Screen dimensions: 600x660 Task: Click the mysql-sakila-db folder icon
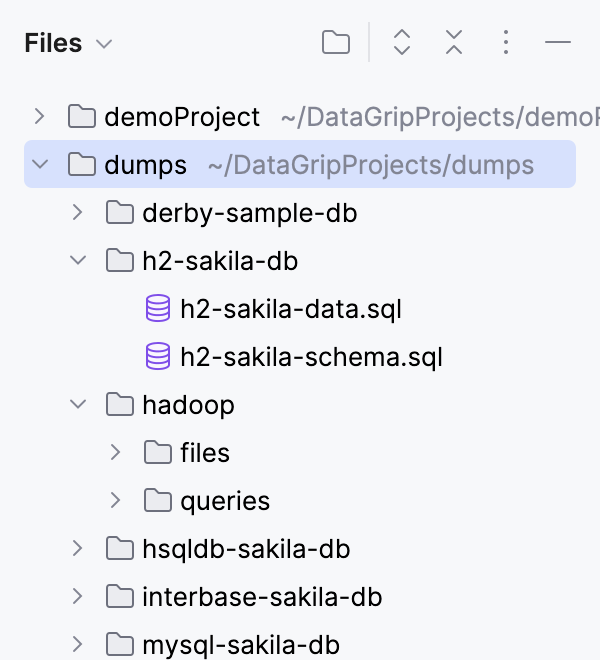(x=120, y=644)
